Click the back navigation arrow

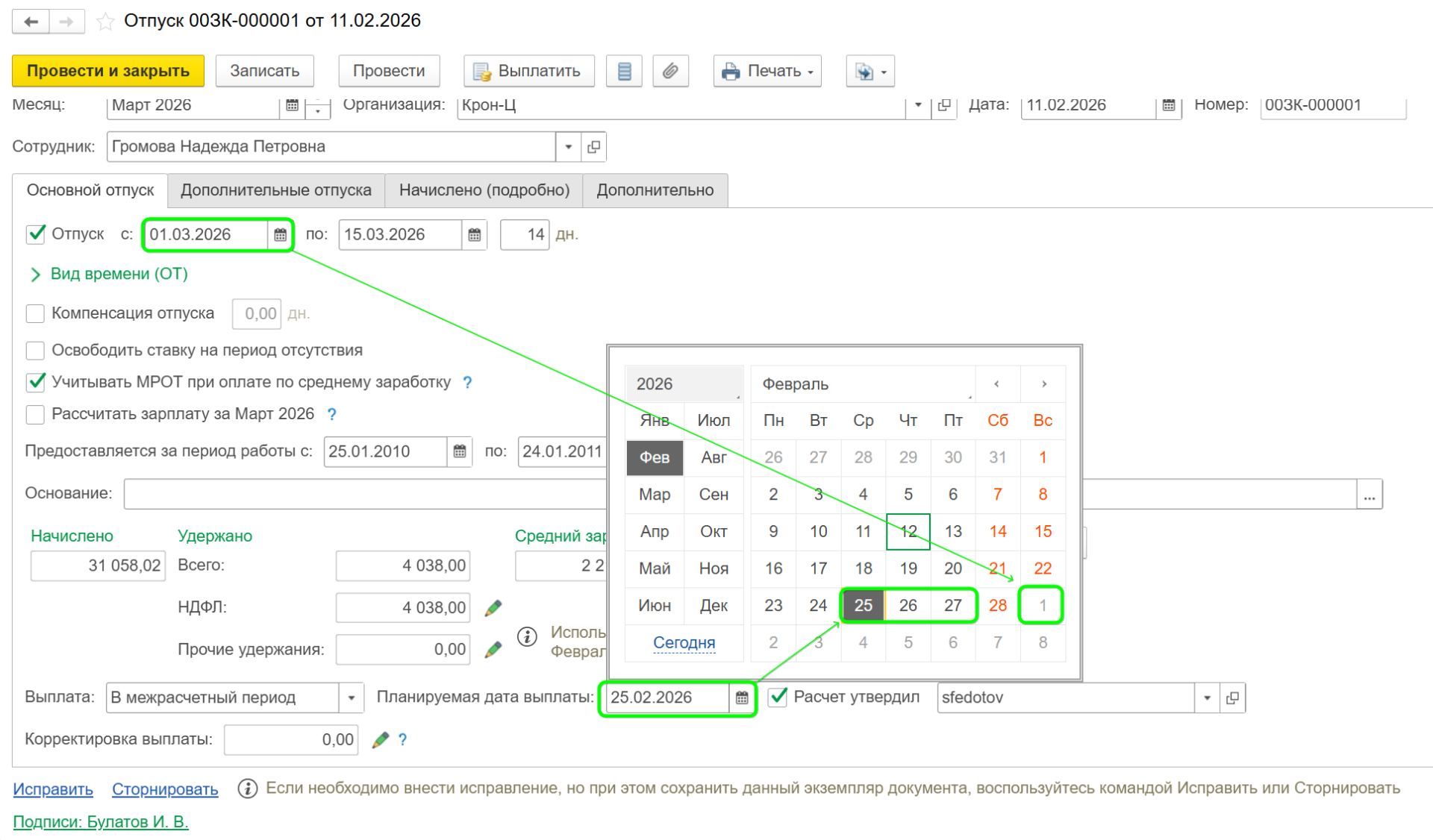31,21
